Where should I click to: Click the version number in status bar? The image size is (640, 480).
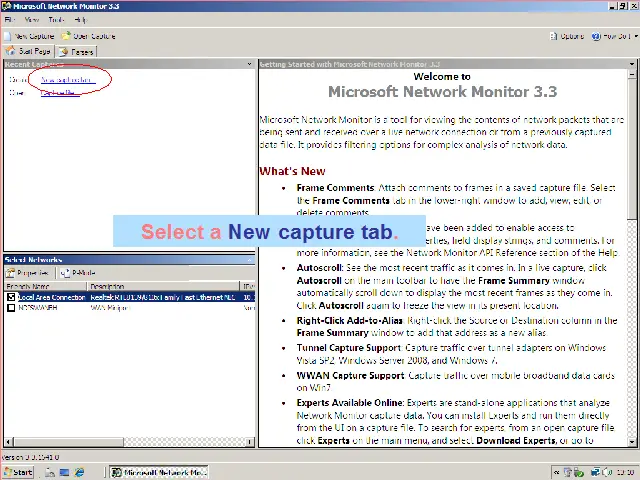pos(31,457)
